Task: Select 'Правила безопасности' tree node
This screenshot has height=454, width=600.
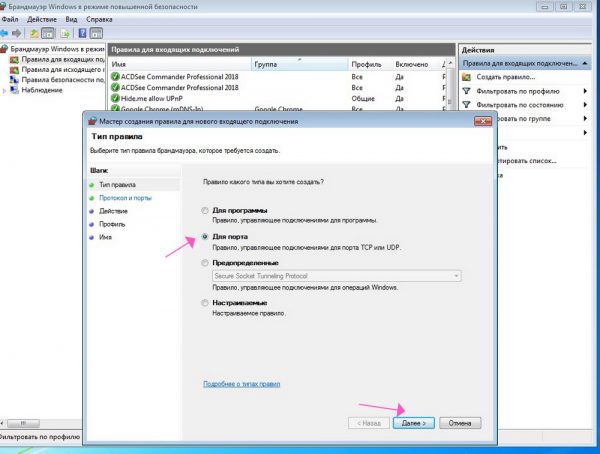Action: click(57, 80)
